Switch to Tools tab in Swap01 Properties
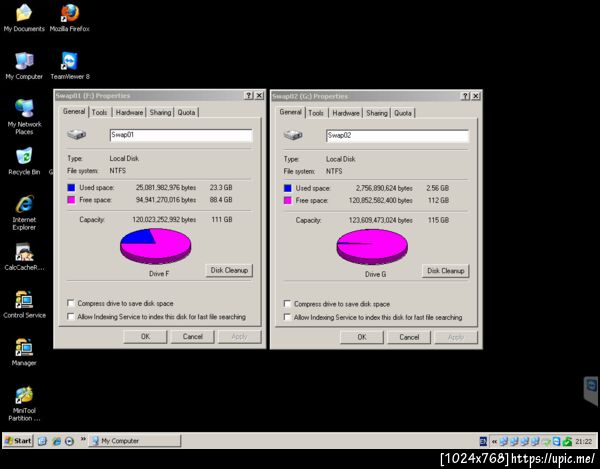Image resolution: width=600 pixels, height=469 pixels. click(99, 112)
